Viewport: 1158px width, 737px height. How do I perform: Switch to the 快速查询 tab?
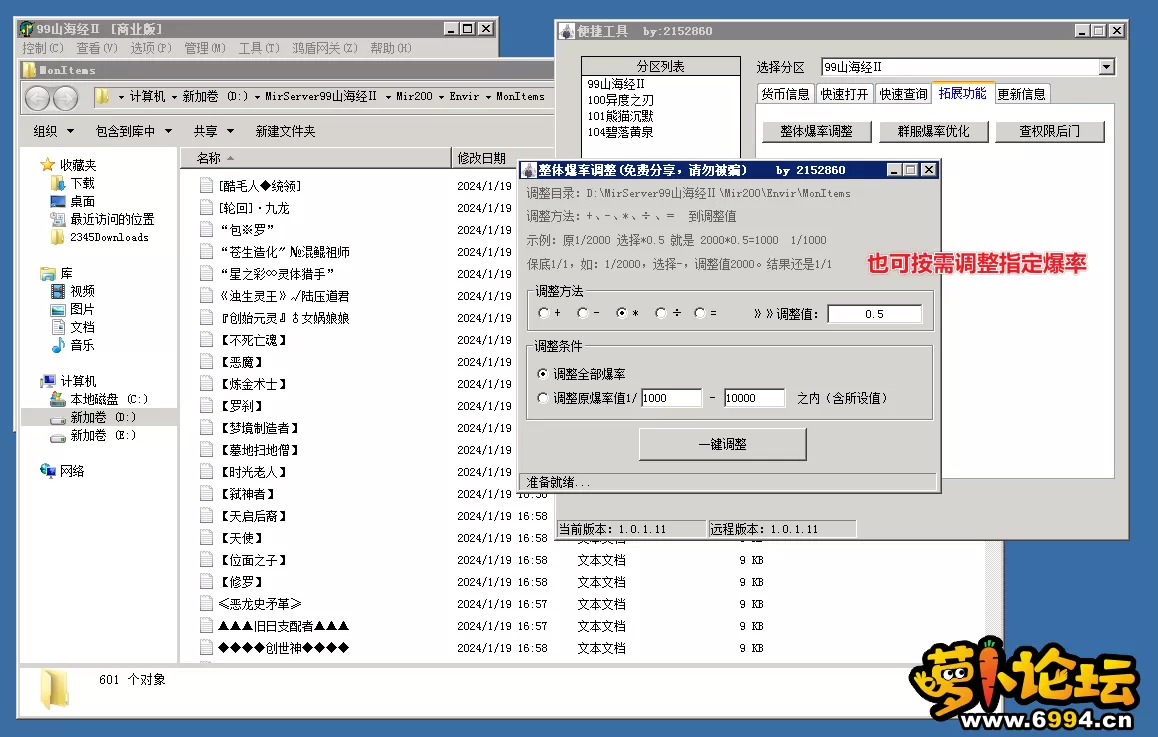tap(903, 94)
